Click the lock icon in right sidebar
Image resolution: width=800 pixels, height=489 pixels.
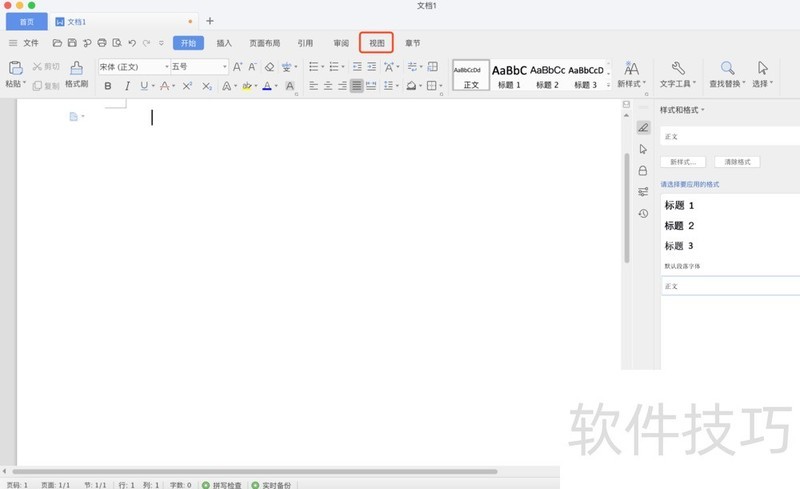click(x=643, y=171)
